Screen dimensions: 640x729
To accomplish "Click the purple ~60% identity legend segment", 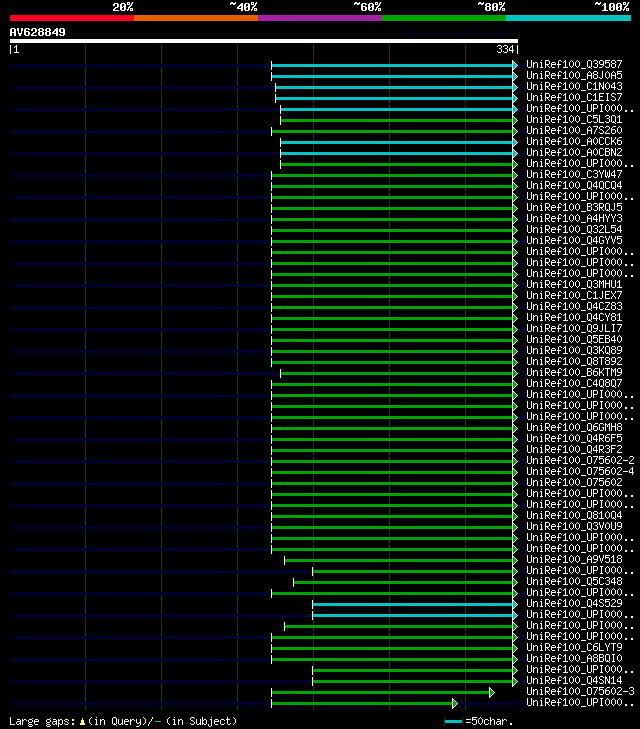I will click(x=320, y=18).
